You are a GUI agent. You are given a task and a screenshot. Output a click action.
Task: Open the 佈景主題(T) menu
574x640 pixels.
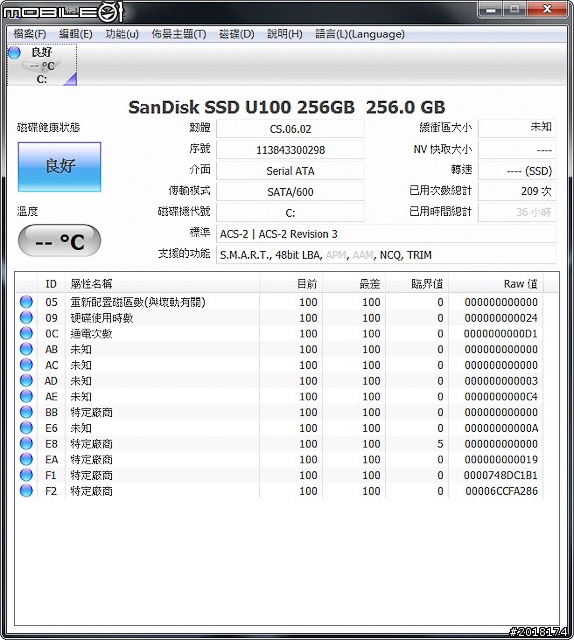[179, 34]
